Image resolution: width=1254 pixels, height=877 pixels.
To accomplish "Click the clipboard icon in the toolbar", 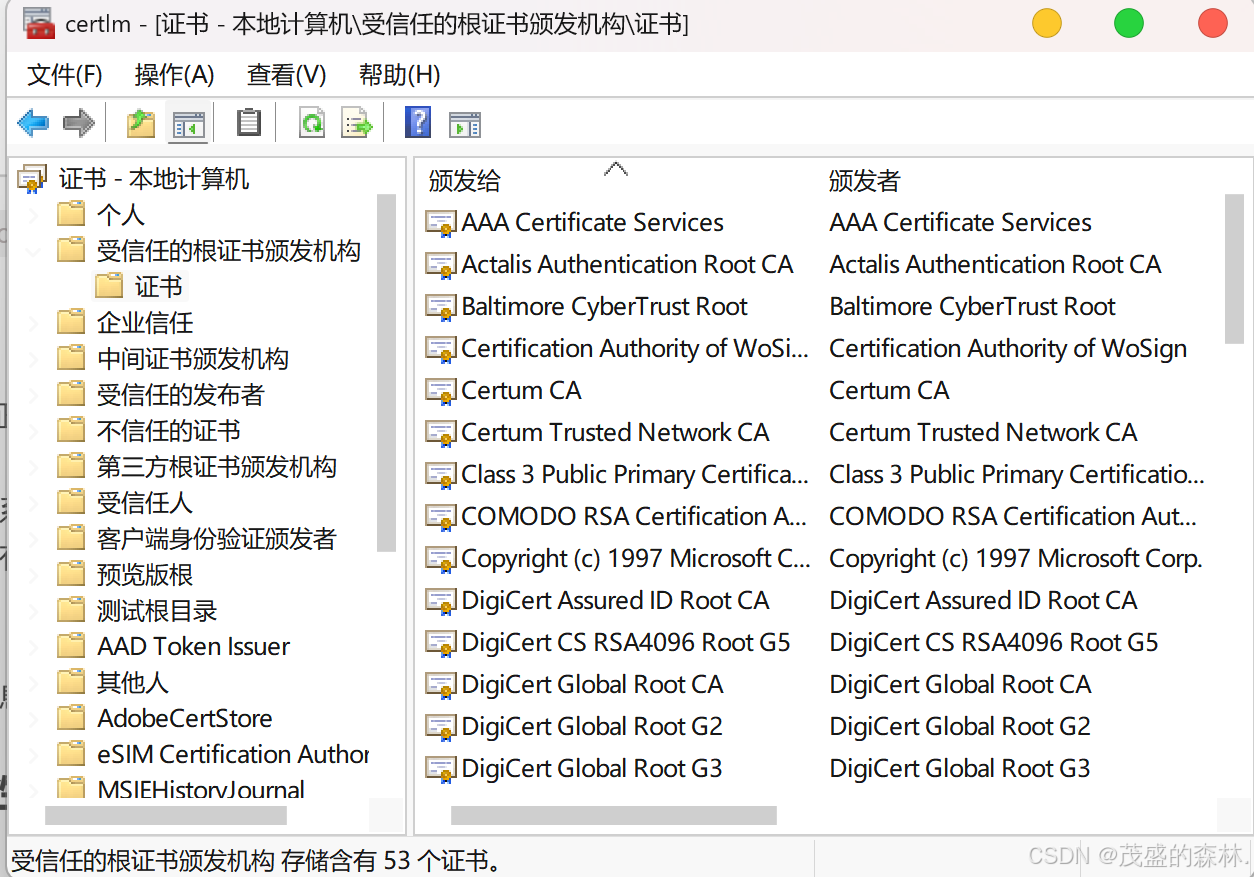I will pos(248,123).
